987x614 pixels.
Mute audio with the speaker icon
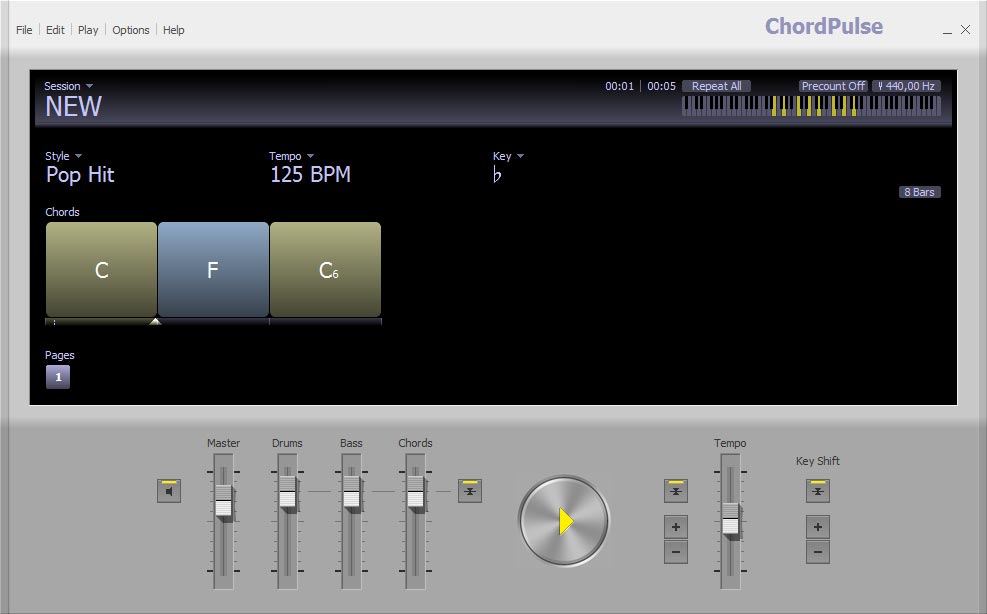(169, 491)
